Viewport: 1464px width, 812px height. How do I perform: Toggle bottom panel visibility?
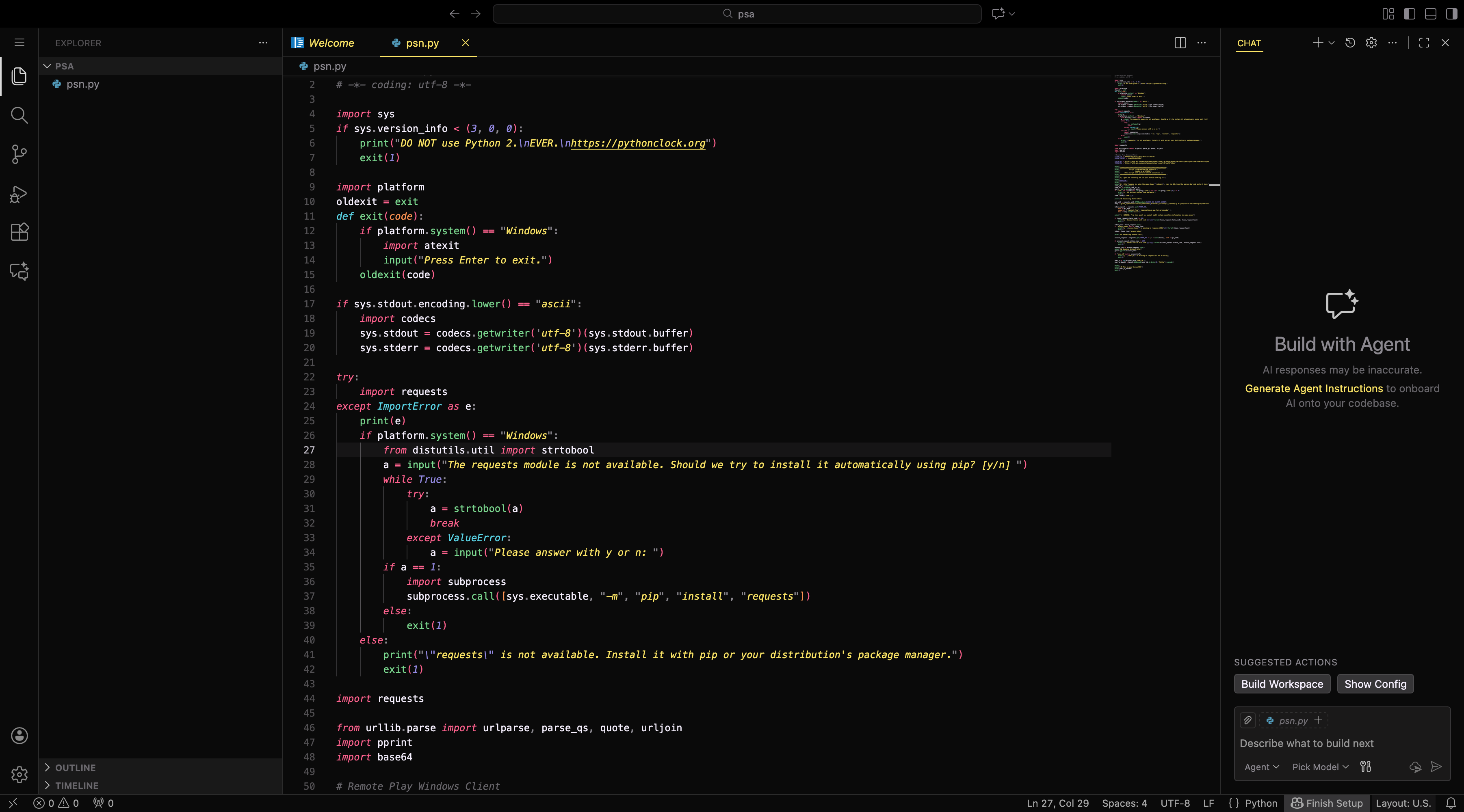tap(1430, 14)
